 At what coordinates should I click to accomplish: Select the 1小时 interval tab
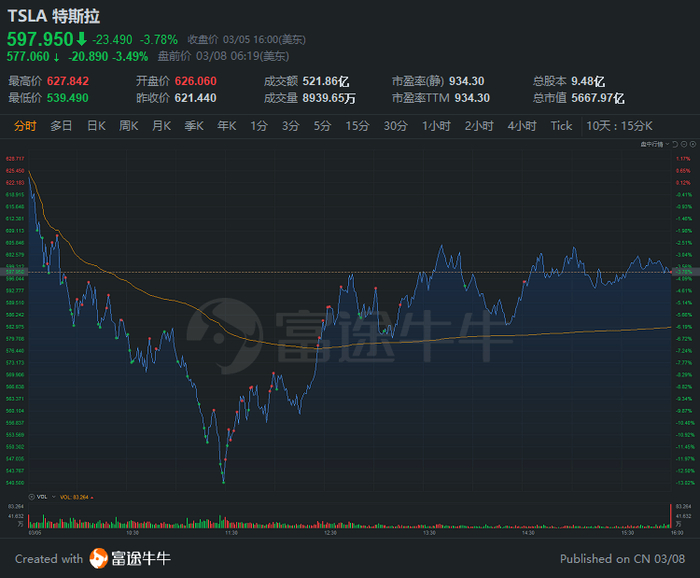coord(436,126)
